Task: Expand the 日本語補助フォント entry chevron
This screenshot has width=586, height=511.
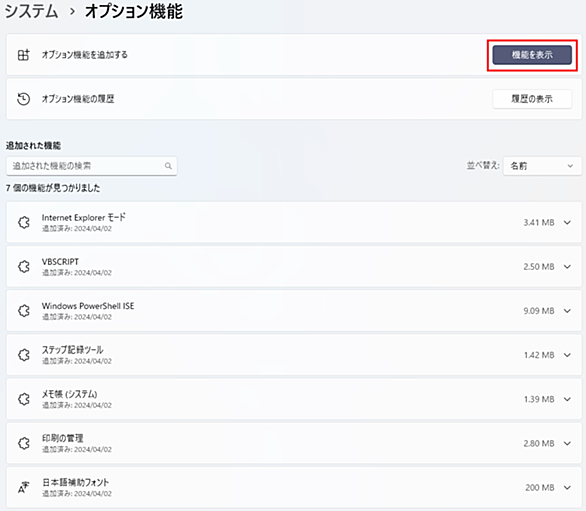Action: tap(567, 487)
